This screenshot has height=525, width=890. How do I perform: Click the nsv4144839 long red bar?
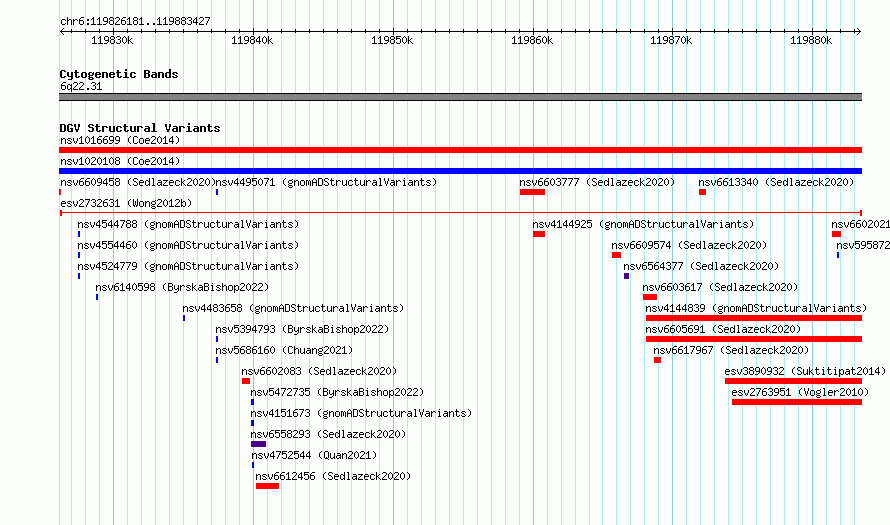[x=754, y=318]
